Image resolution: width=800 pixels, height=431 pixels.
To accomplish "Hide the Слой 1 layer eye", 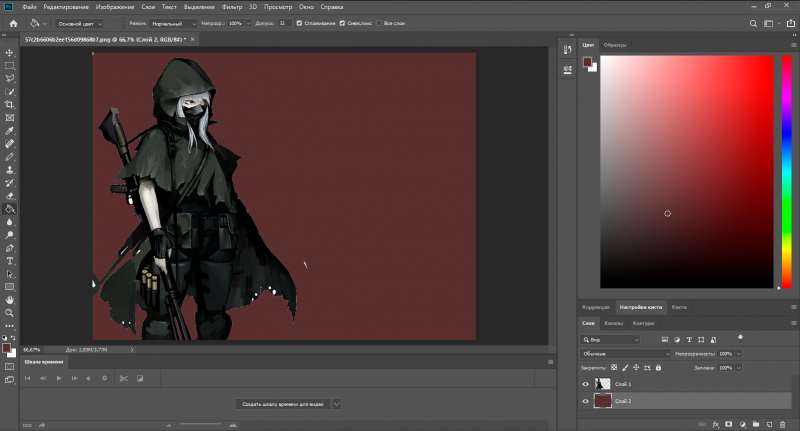I will (x=586, y=384).
